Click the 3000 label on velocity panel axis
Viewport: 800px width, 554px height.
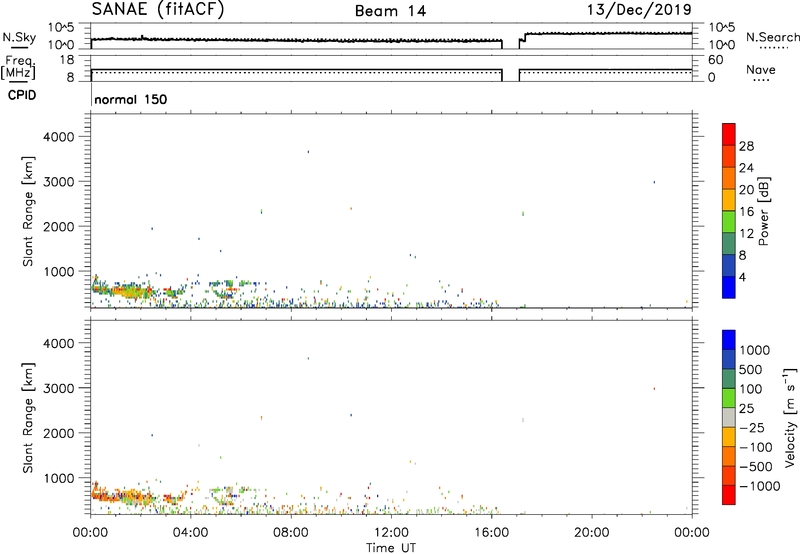click(x=58, y=388)
